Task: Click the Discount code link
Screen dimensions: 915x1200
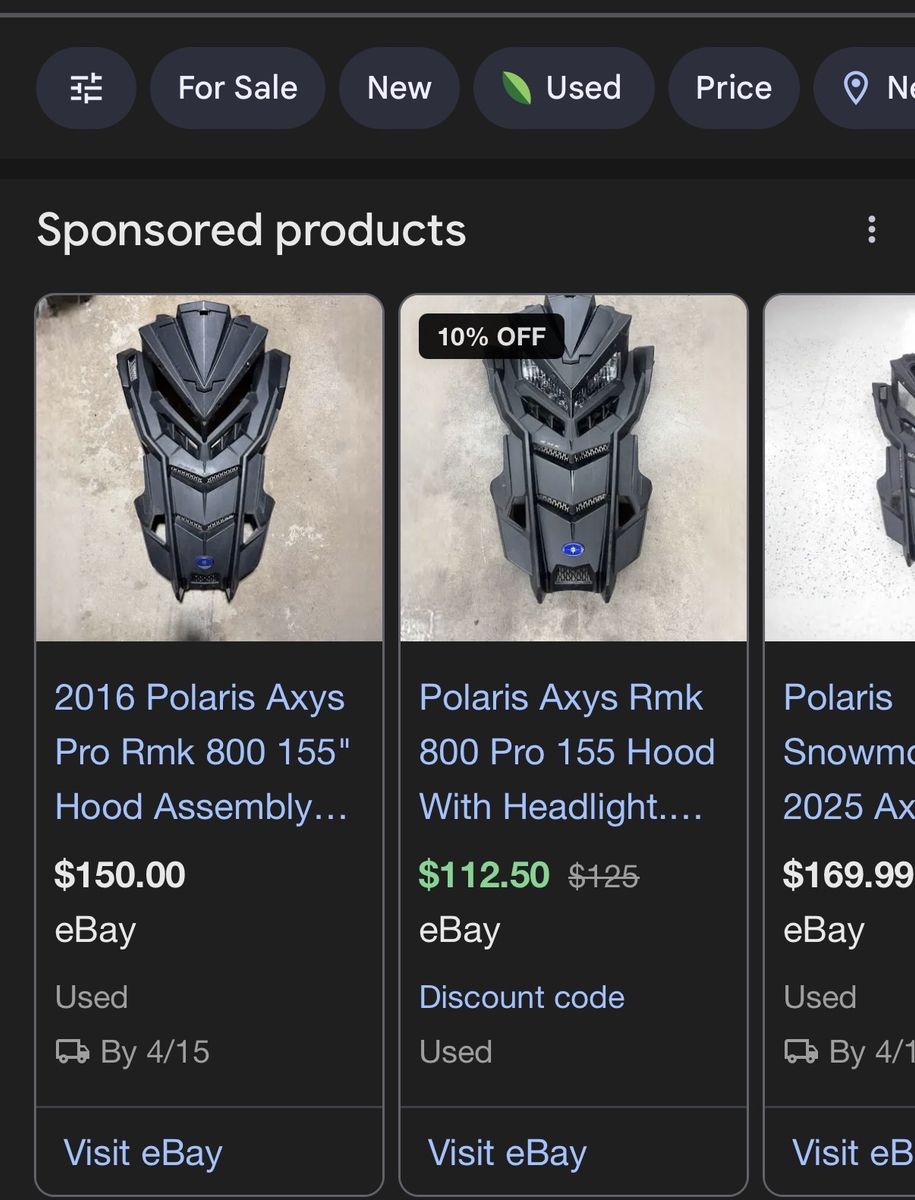Action: [x=521, y=997]
